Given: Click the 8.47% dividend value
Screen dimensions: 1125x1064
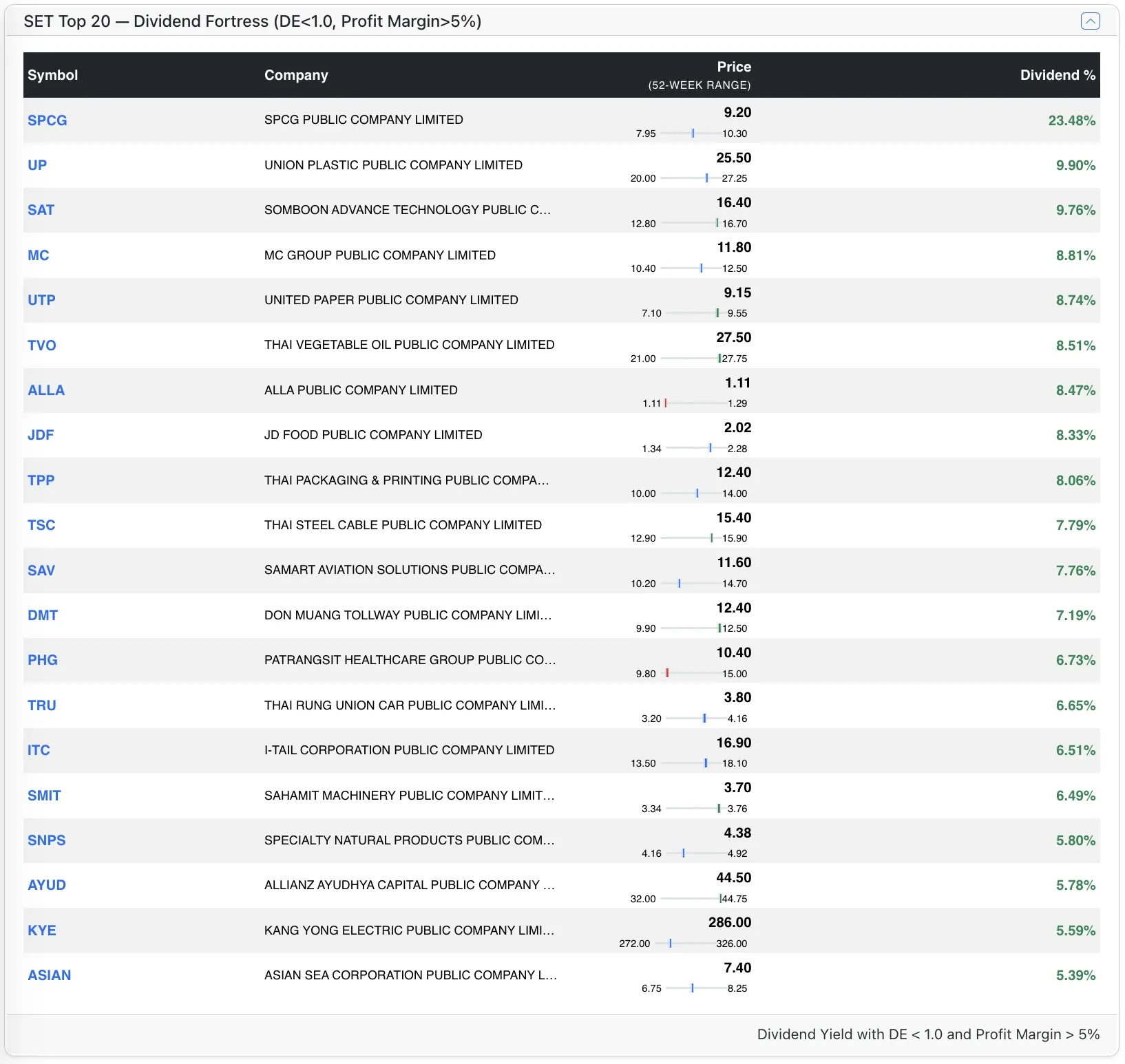Looking at the screenshot, I should (1075, 390).
